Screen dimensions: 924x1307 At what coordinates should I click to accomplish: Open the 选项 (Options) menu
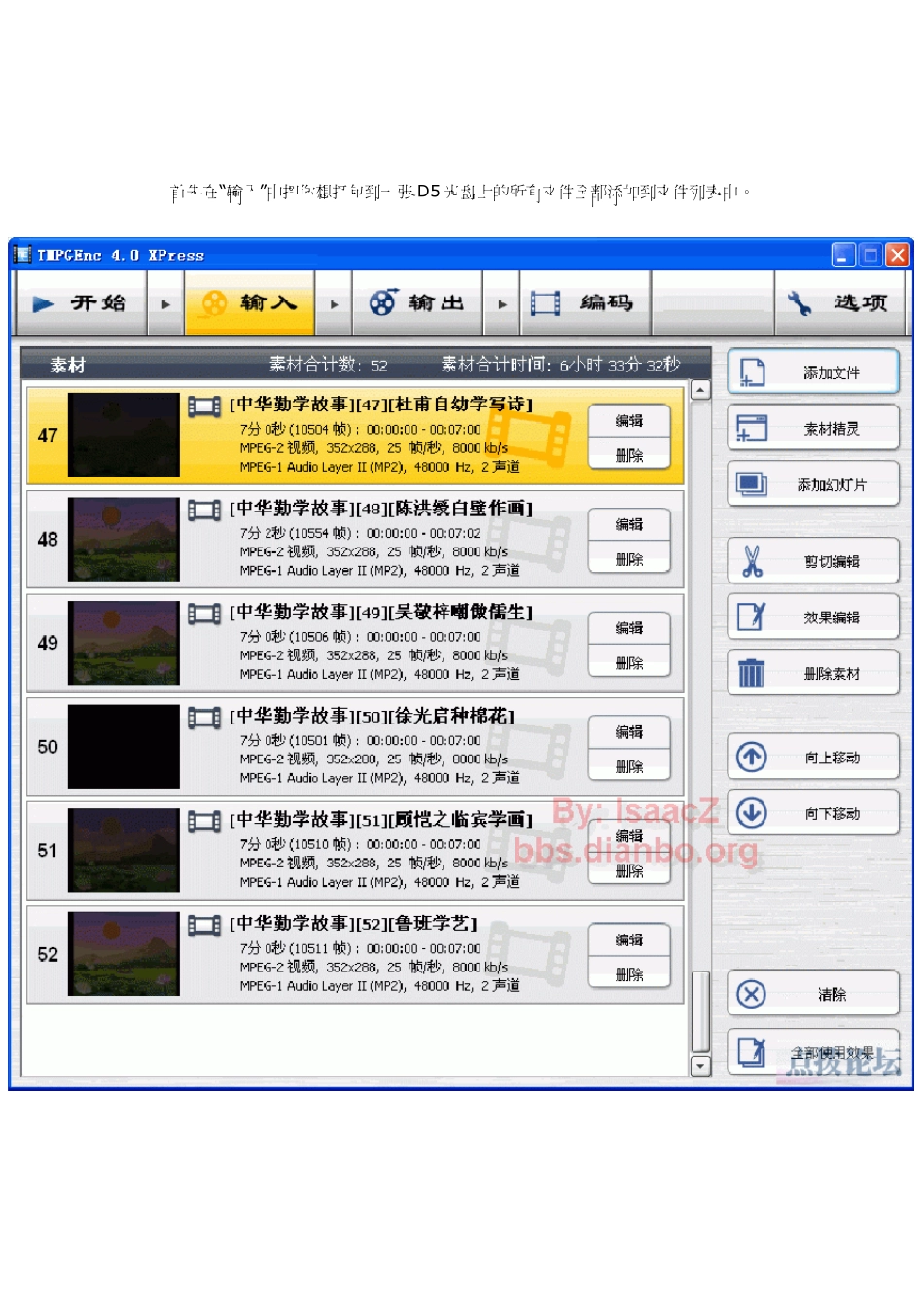pyautogui.click(x=840, y=303)
